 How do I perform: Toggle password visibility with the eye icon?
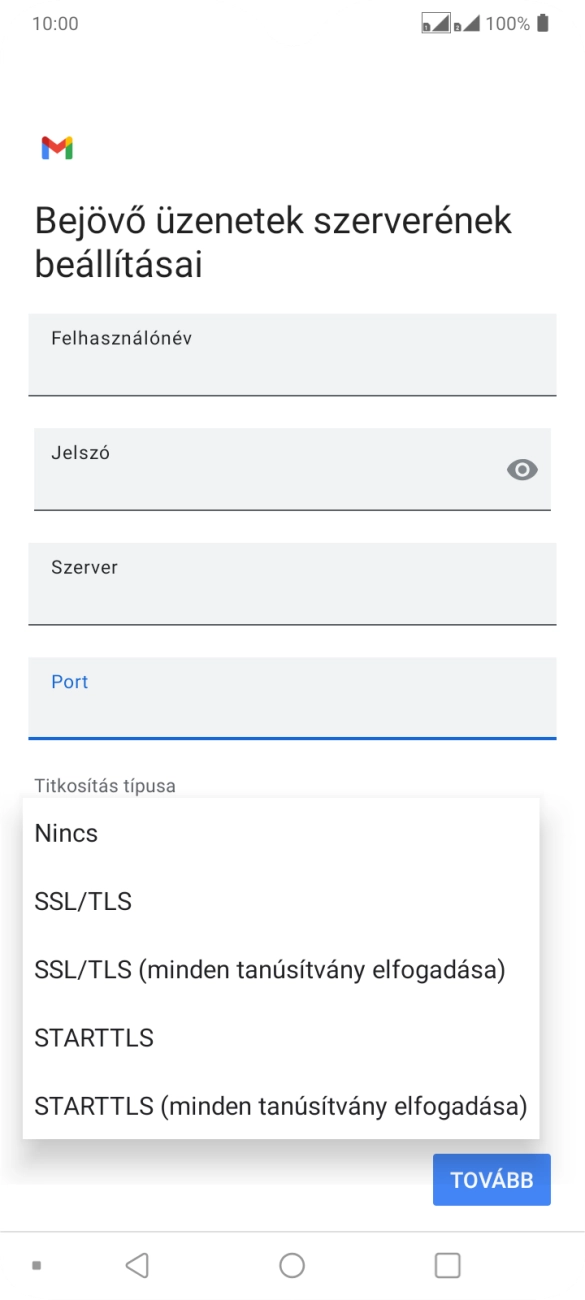(521, 468)
